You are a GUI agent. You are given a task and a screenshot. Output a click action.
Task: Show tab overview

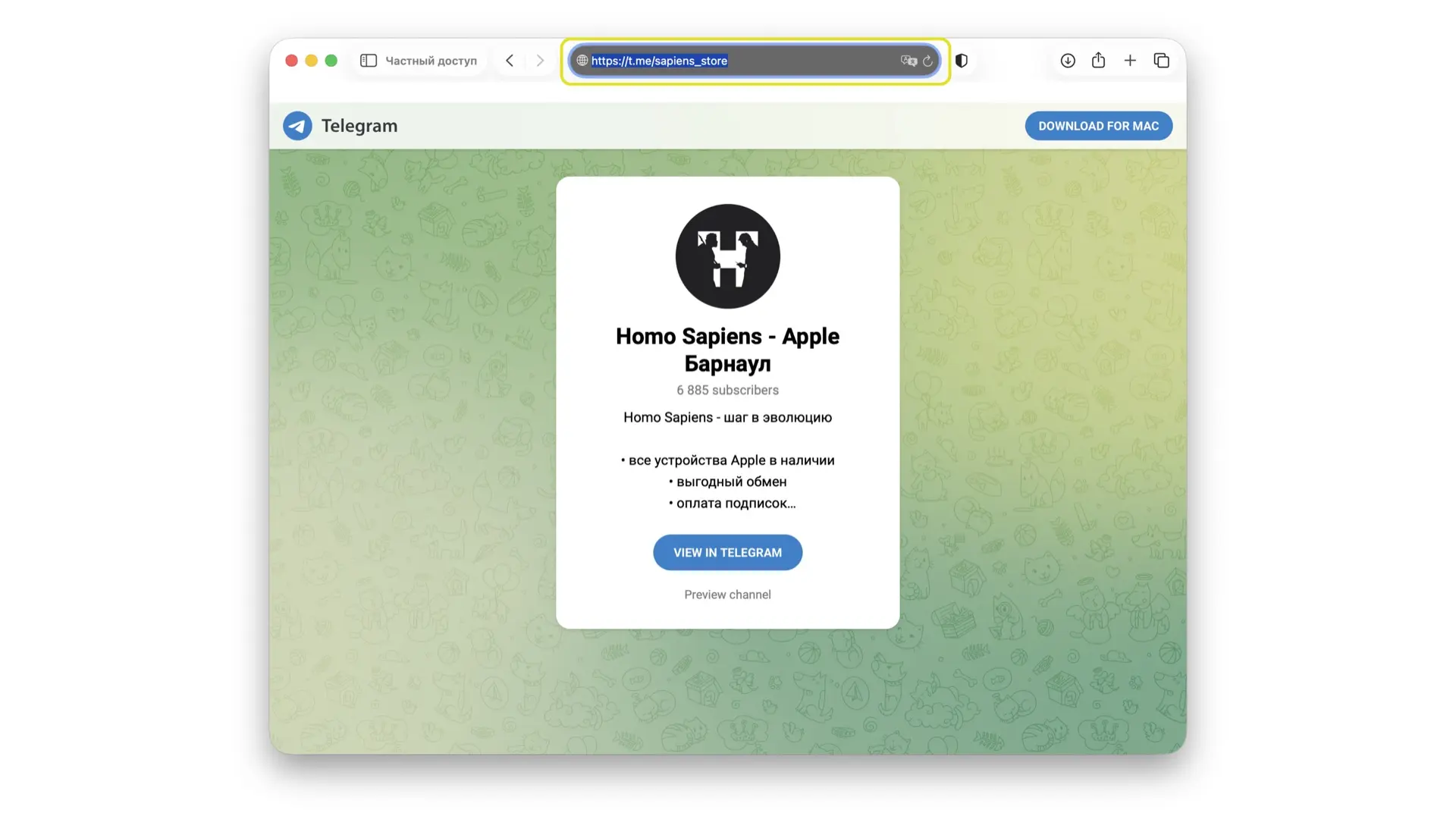(1161, 61)
